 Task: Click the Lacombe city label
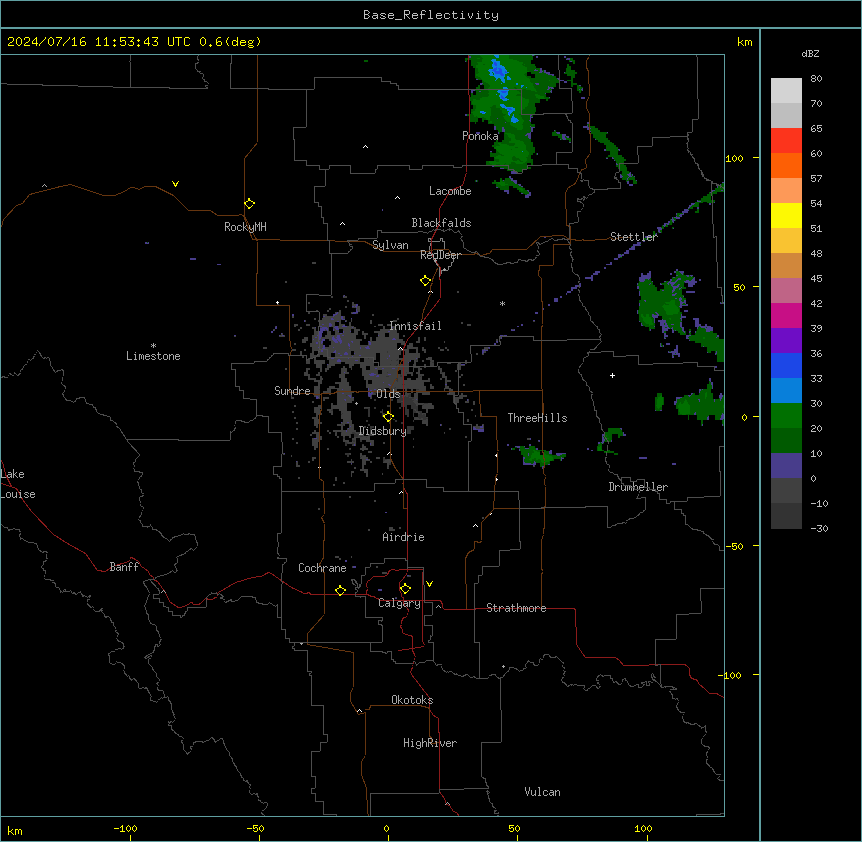click(450, 191)
